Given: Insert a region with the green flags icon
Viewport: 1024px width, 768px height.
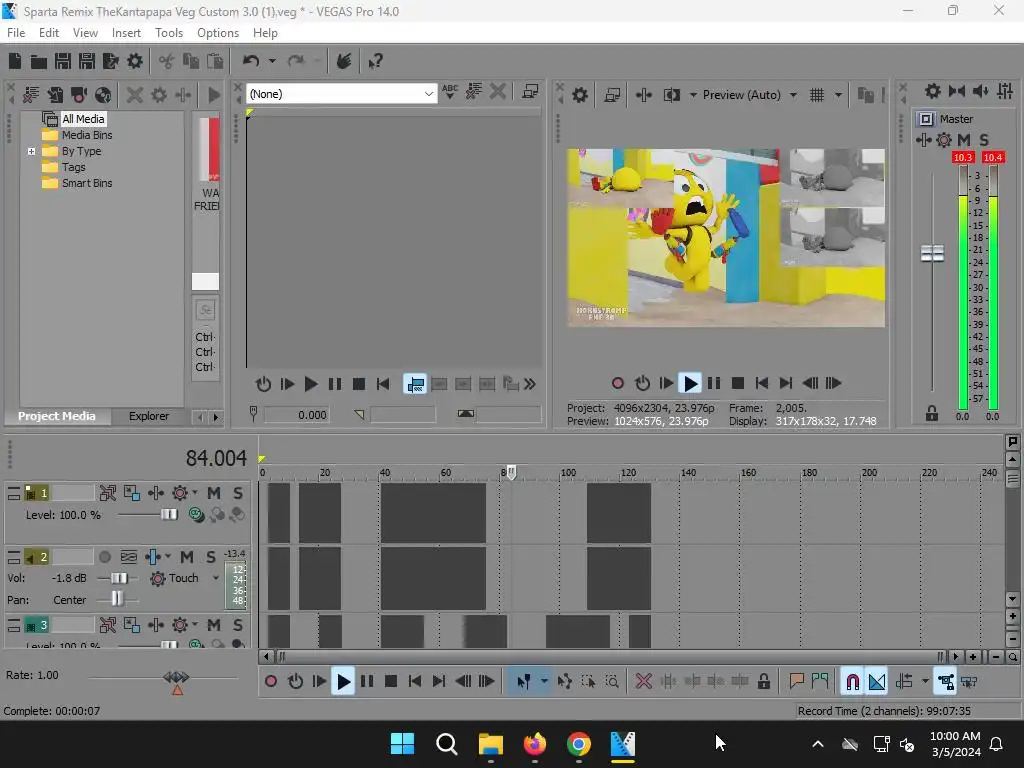Looking at the screenshot, I should (820, 682).
